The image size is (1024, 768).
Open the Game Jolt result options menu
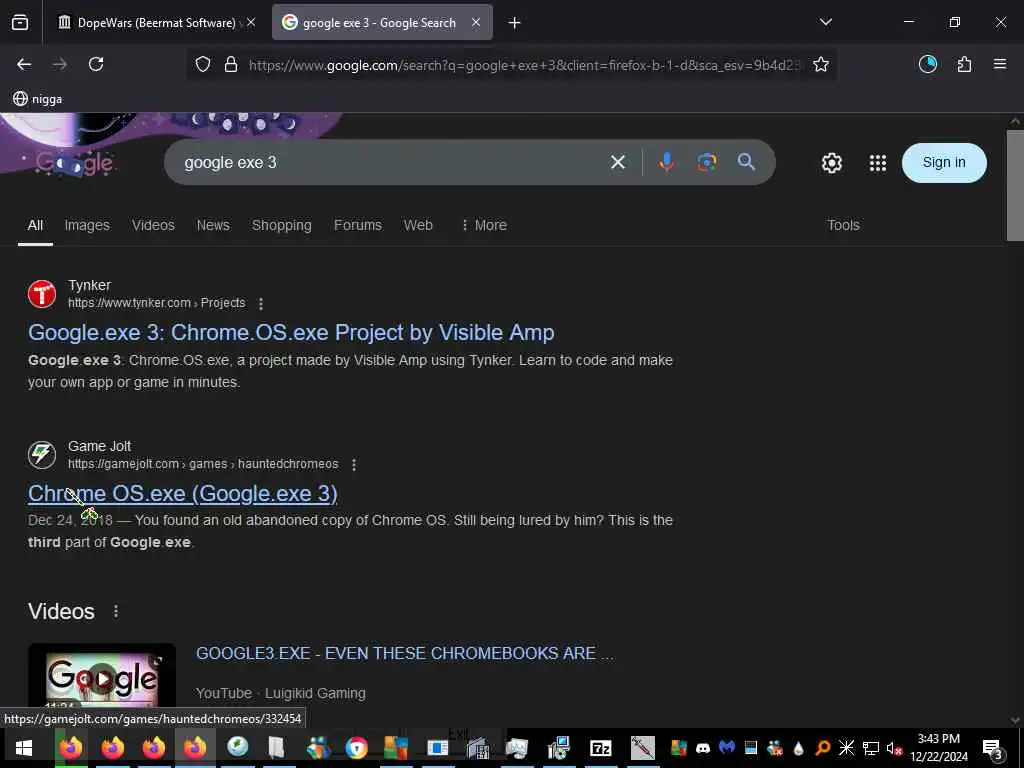tap(354, 464)
